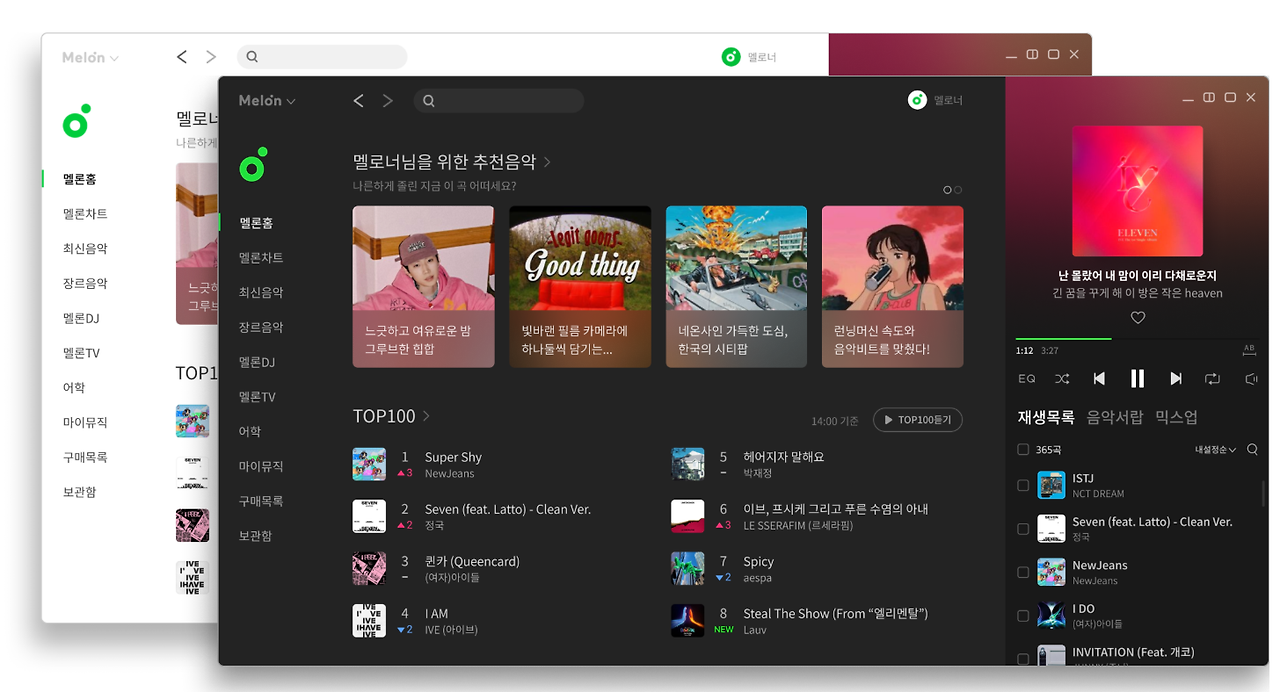Skip to the previous track

point(1099,379)
